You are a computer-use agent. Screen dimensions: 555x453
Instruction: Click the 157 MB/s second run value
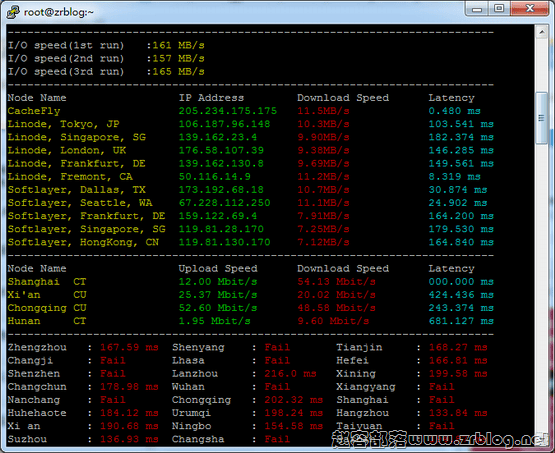click(x=178, y=58)
